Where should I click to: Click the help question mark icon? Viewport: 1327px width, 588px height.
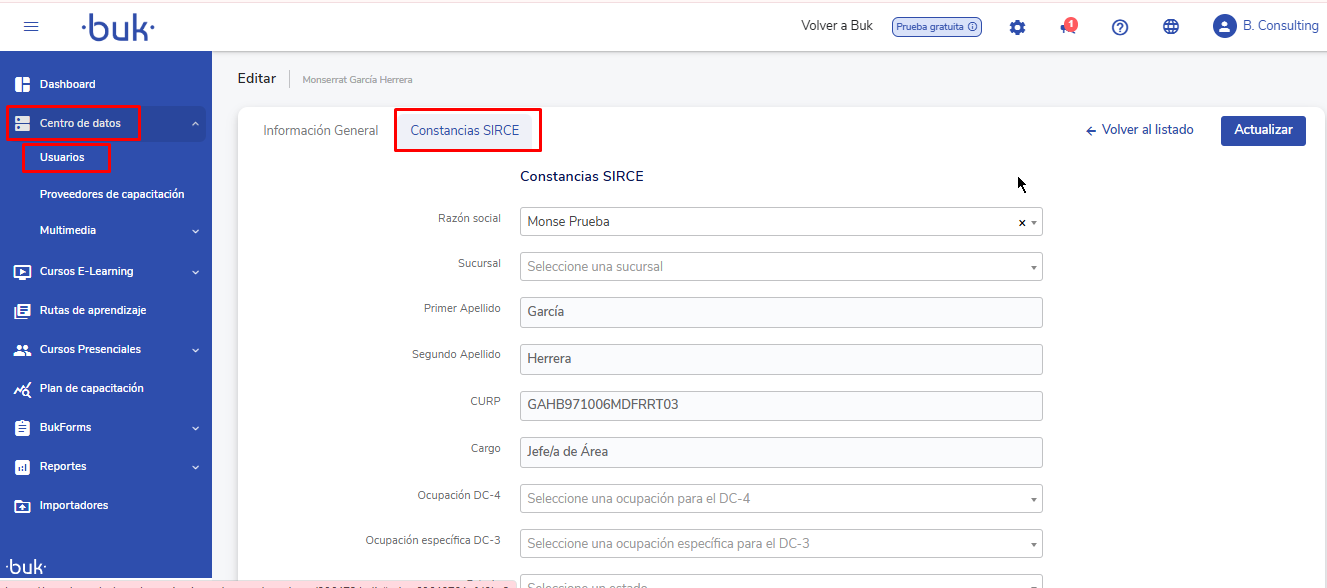(x=1120, y=27)
